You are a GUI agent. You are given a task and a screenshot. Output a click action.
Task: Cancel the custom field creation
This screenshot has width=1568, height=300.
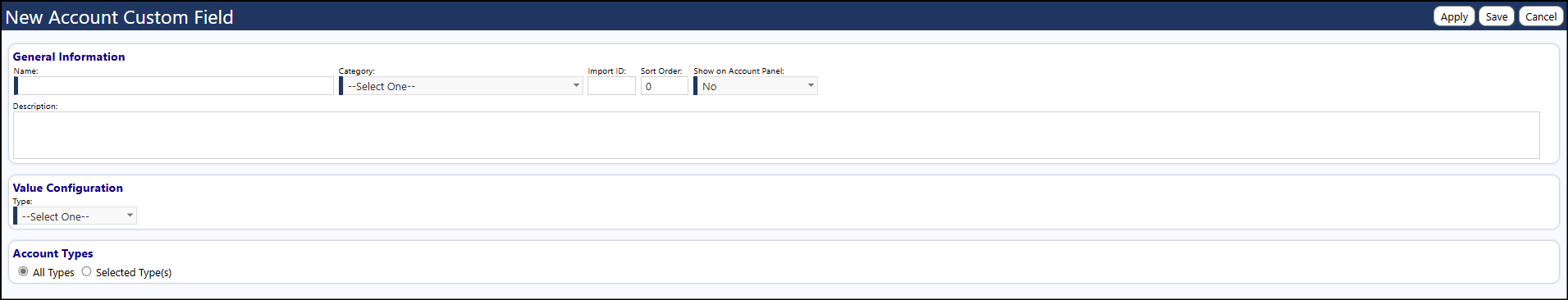click(1541, 16)
